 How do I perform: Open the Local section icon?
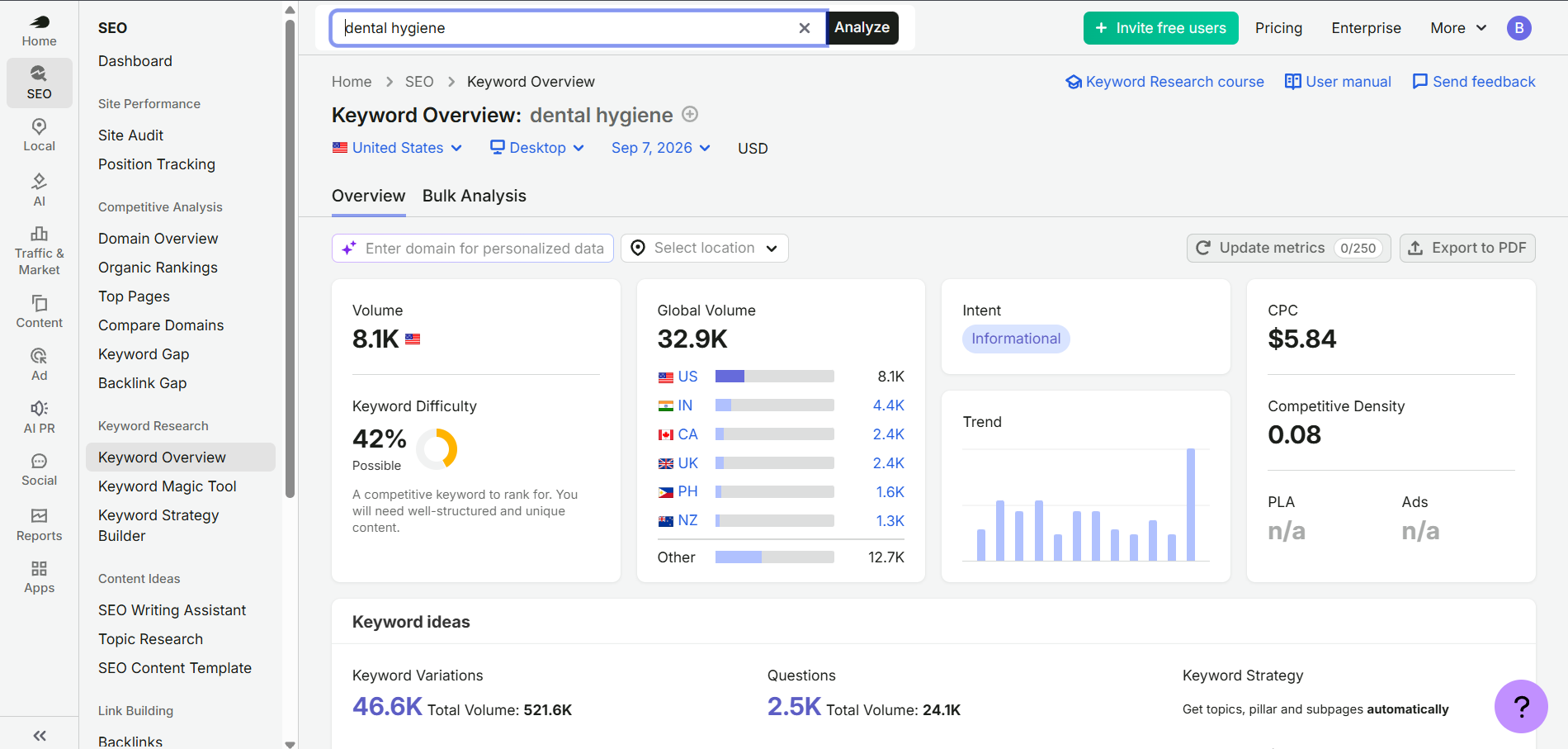tap(39, 135)
